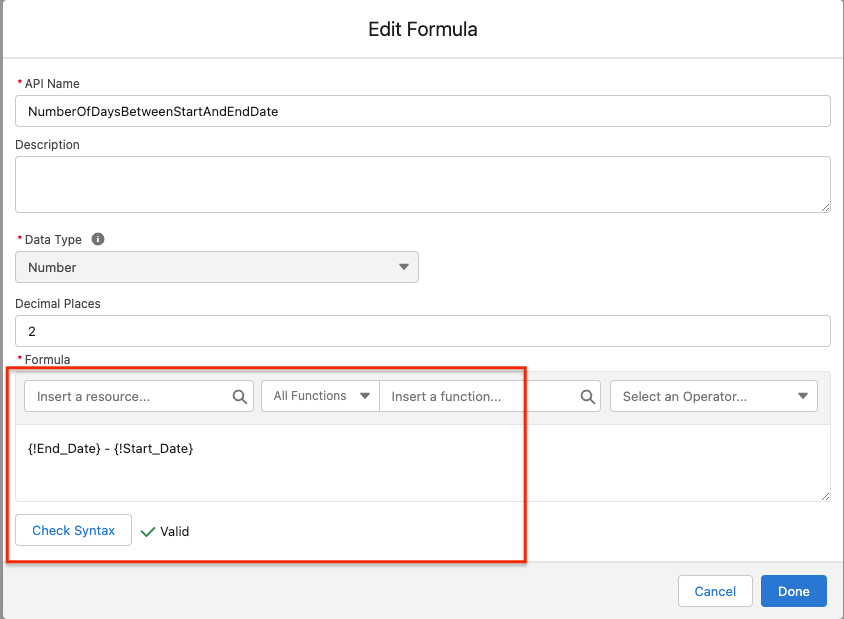844x619 pixels.
Task: Click the Cancel button
Action: [x=715, y=591]
